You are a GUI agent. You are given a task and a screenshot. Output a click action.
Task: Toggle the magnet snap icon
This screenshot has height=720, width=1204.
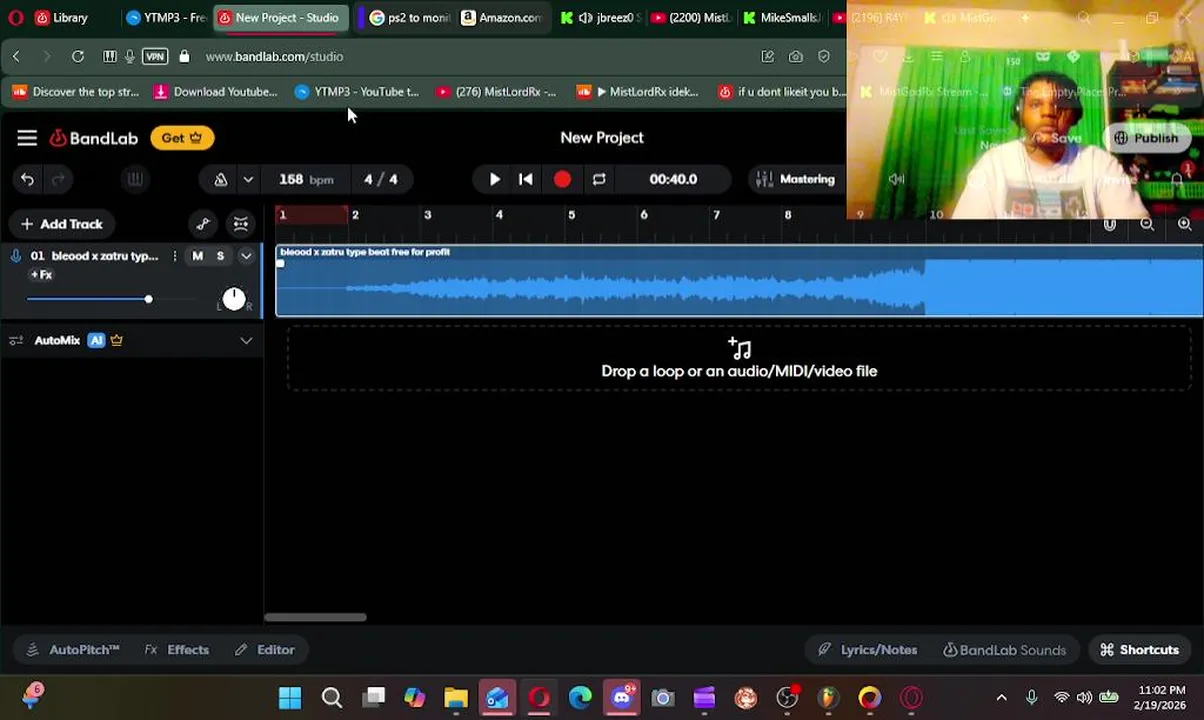tap(1110, 225)
